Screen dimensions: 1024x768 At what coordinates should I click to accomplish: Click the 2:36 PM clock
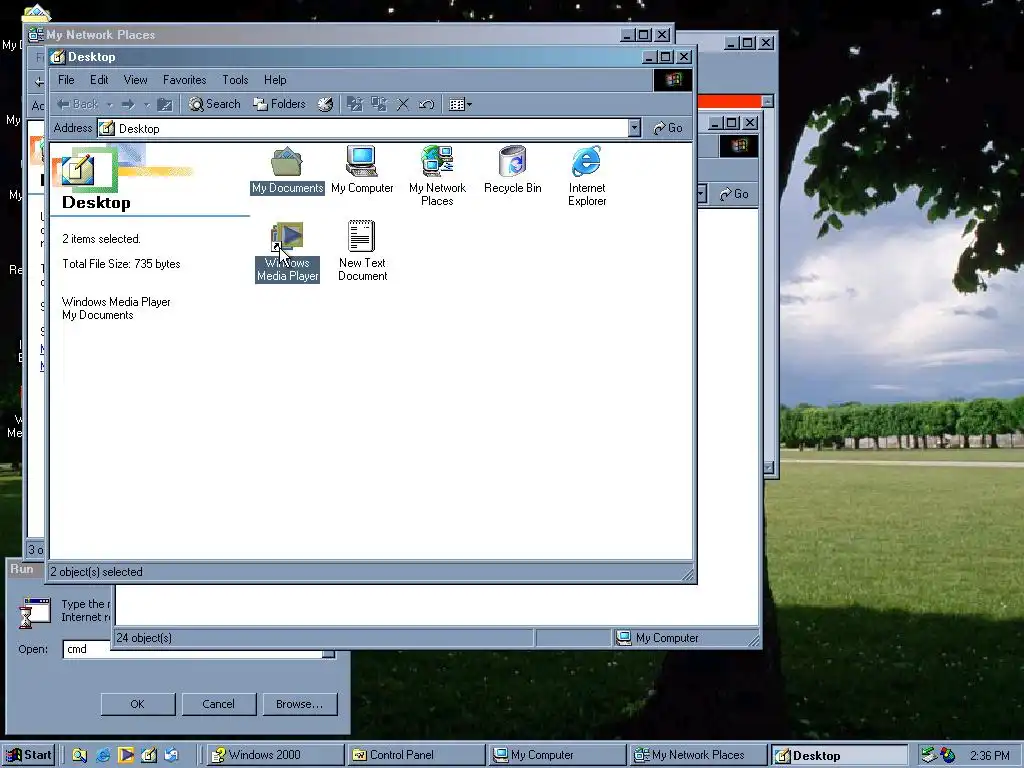point(989,756)
